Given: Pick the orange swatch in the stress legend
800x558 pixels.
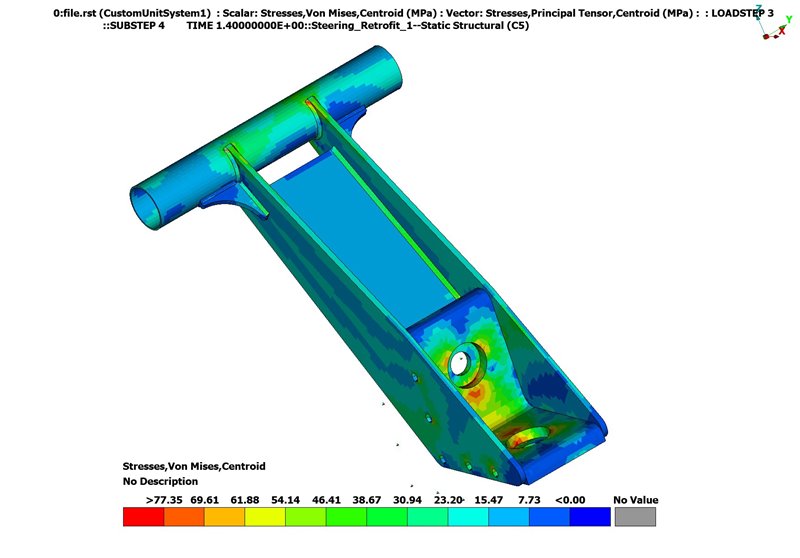Looking at the screenshot, I should pos(183,516).
